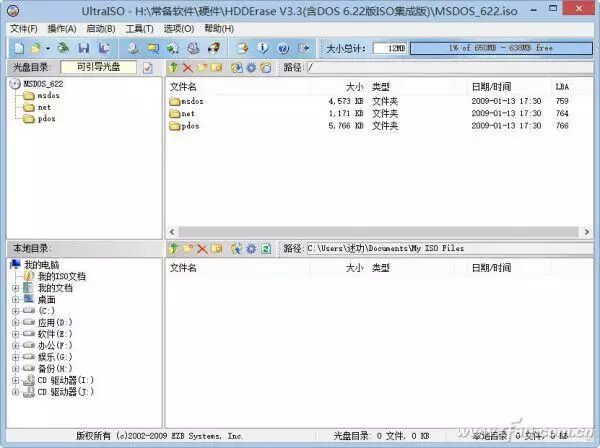Select pdos folder in disc tree
Screen dimensions: 600x448
click(x=46, y=119)
